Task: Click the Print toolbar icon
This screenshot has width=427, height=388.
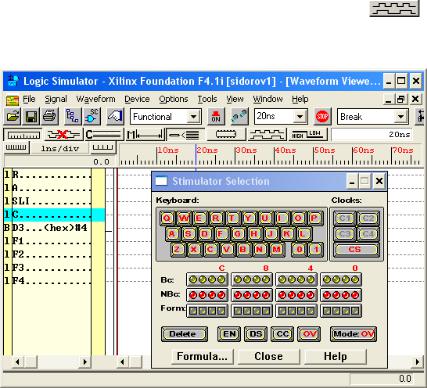Action: pyautogui.click(x=50, y=117)
